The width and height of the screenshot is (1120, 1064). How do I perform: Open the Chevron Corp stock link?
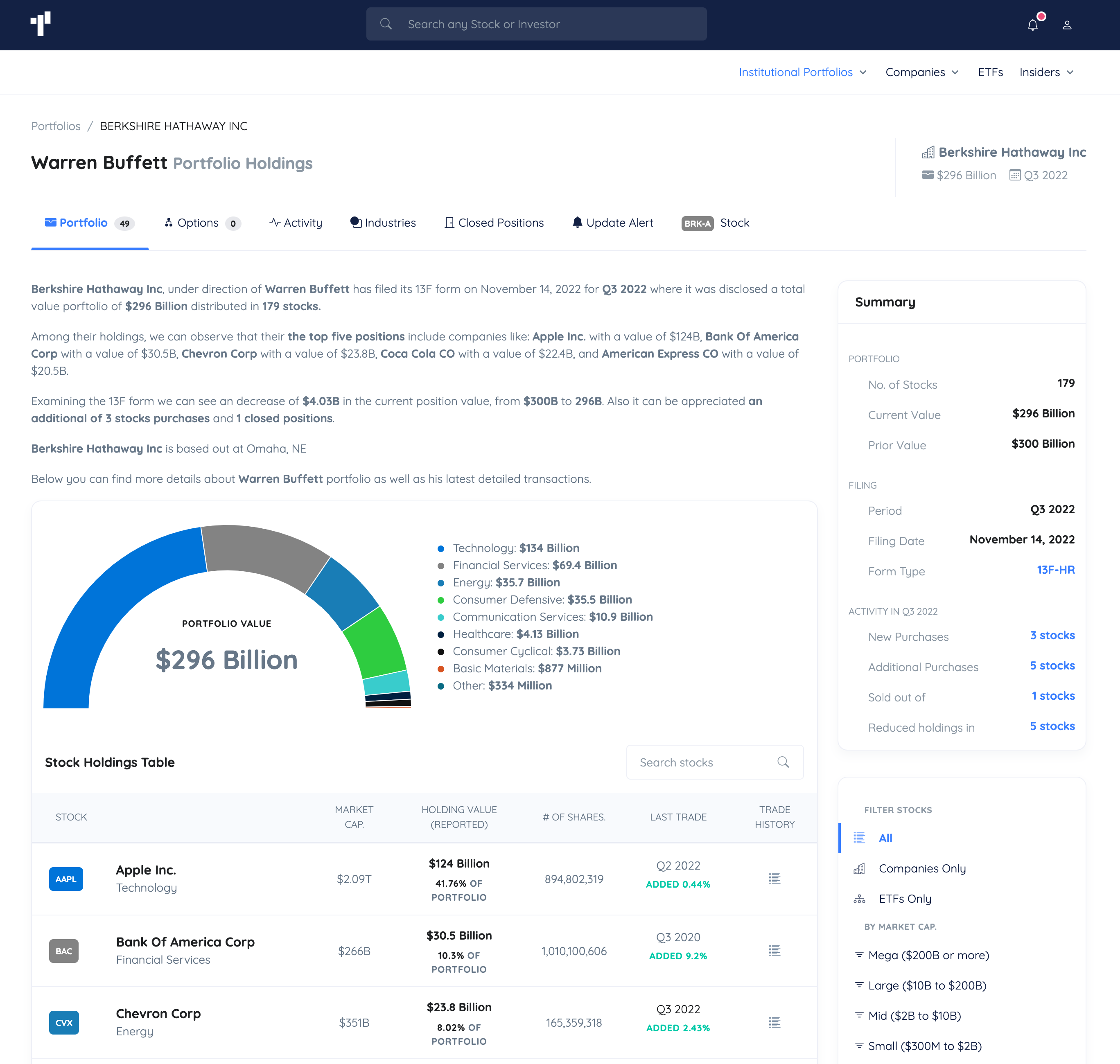pos(158,1014)
